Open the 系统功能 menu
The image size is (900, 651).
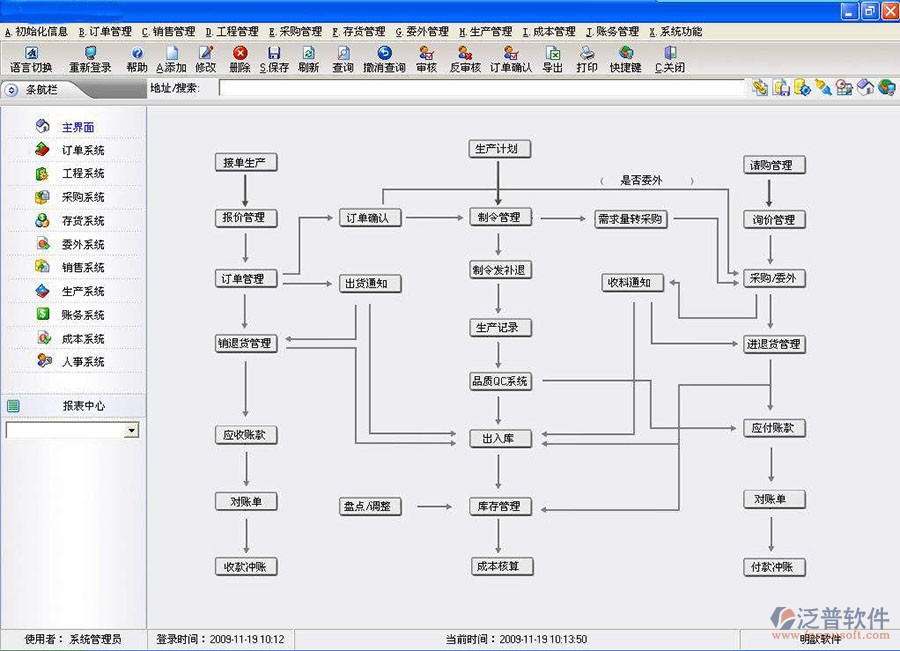point(675,32)
